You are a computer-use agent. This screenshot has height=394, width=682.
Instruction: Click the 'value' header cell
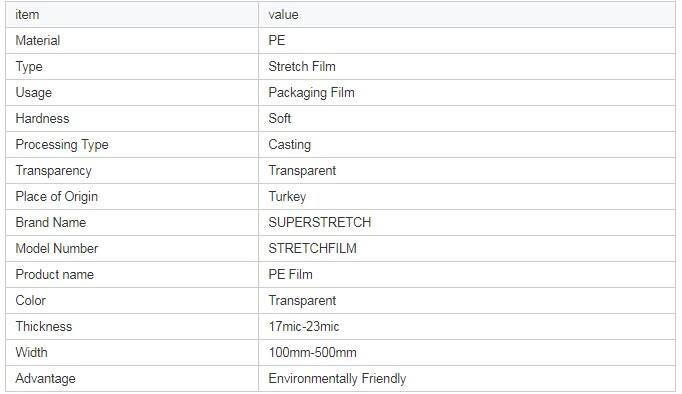pos(467,15)
